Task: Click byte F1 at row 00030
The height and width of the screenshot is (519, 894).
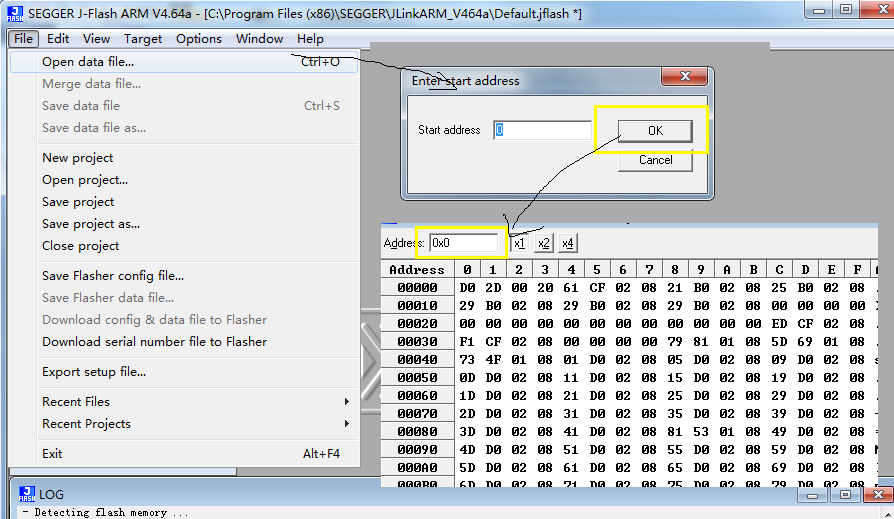Action: [x=467, y=342]
